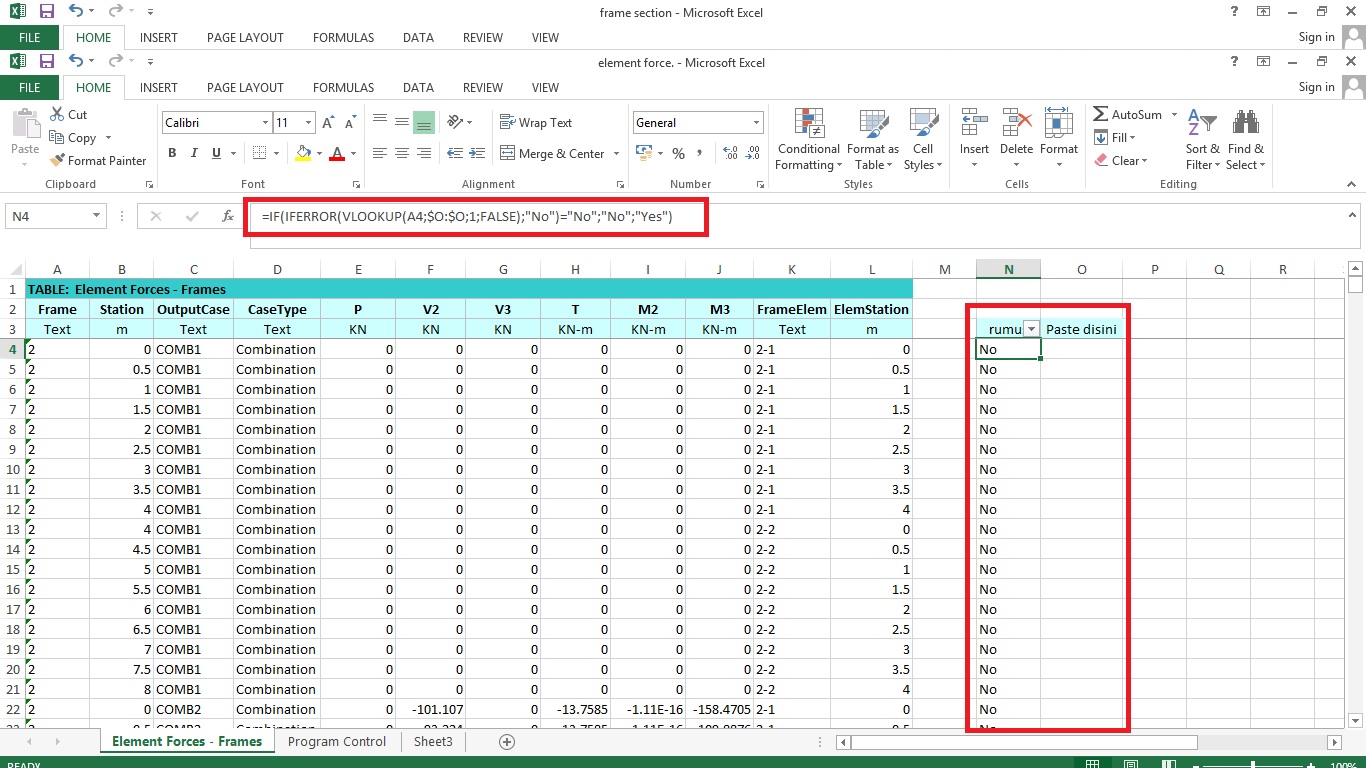Image resolution: width=1366 pixels, height=768 pixels.
Task: Apply the red Font Color letter A
Action: coord(337,153)
